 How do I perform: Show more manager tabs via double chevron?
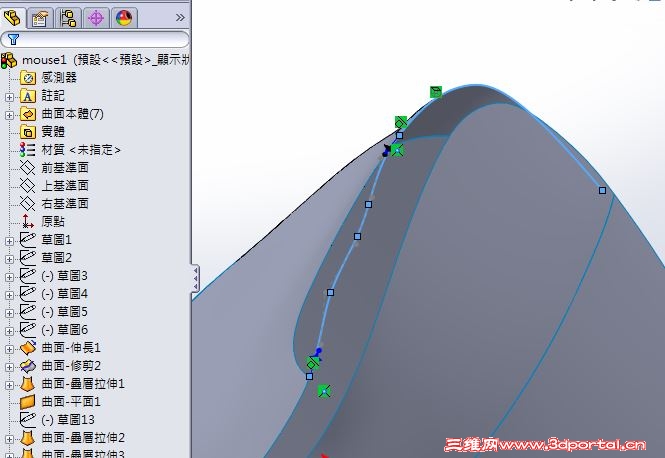tap(180, 17)
